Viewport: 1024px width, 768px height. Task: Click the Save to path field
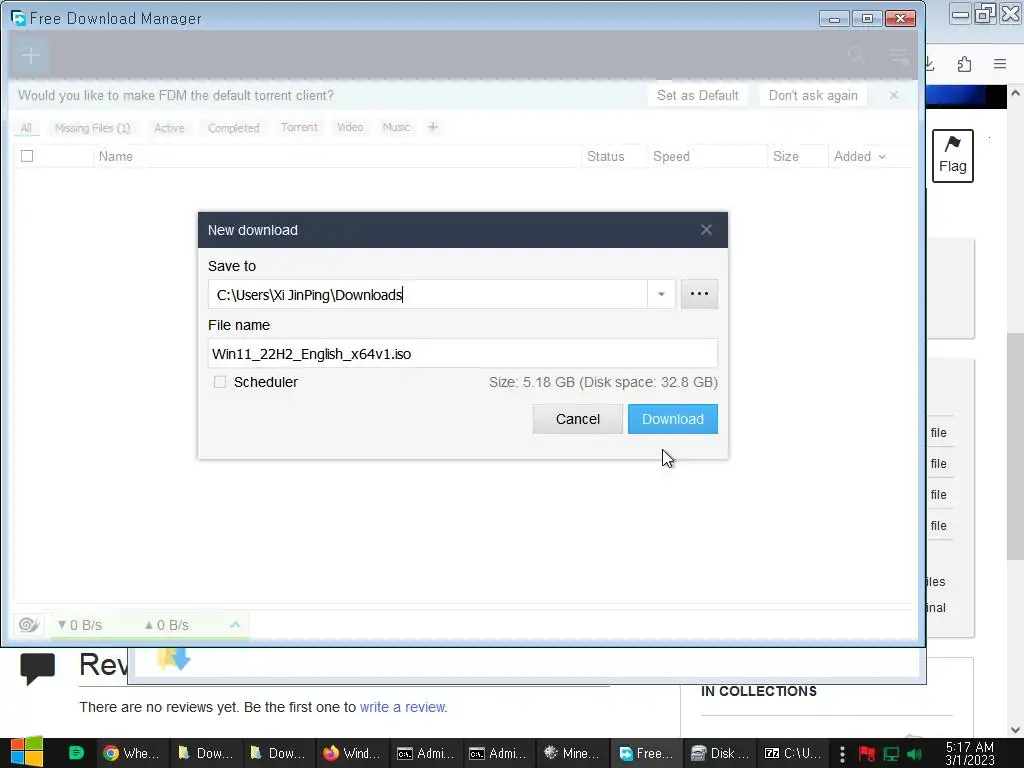click(428, 295)
